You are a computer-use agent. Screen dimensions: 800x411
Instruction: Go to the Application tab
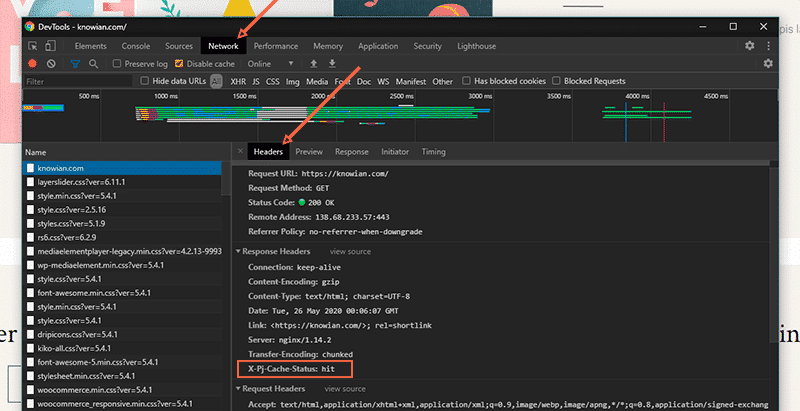[x=378, y=46]
